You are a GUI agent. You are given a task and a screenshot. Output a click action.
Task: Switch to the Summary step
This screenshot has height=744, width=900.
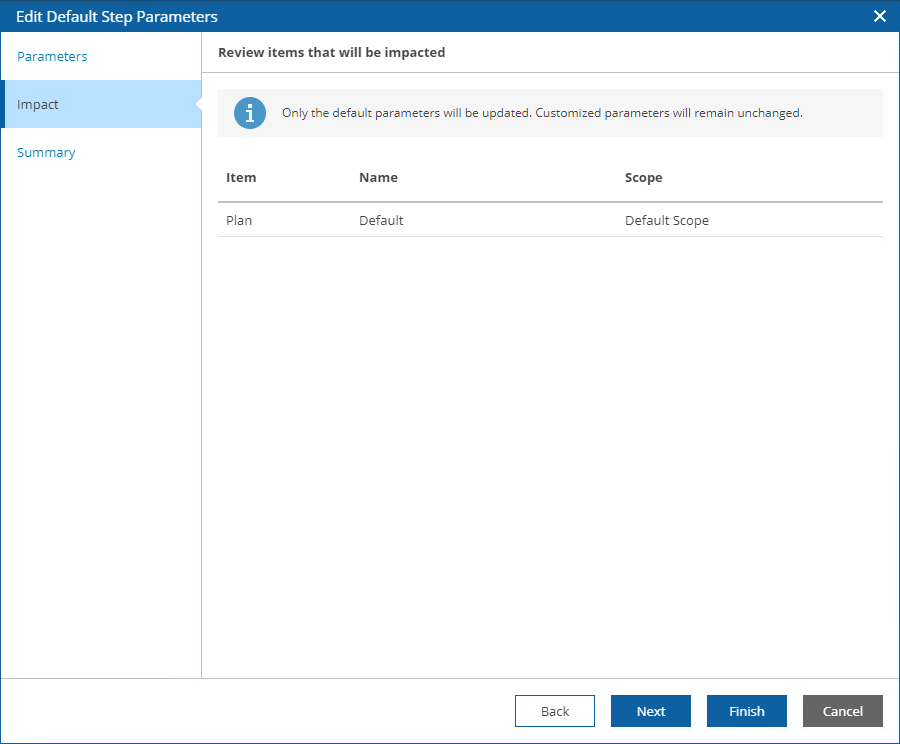[46, 152]
